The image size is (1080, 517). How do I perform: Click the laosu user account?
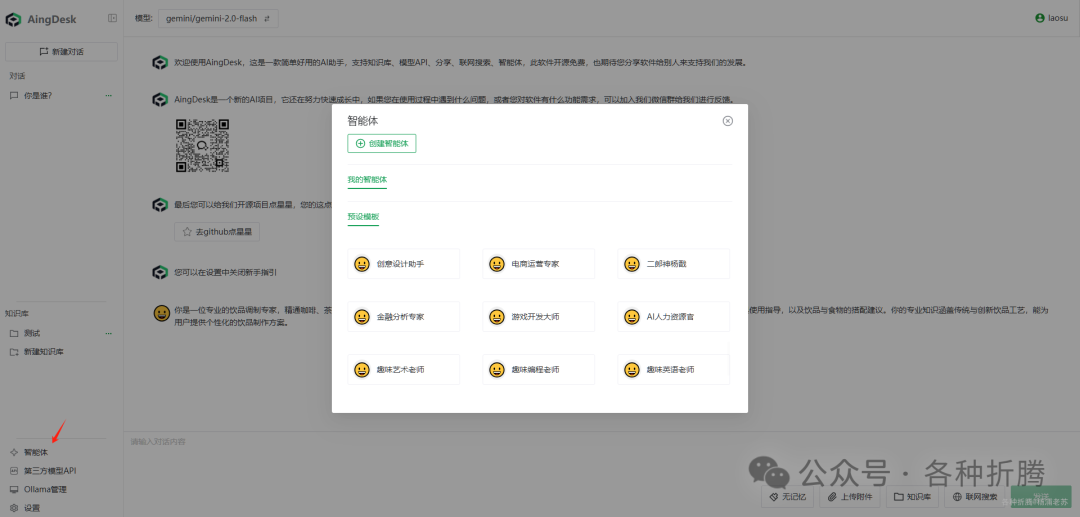1052,19
